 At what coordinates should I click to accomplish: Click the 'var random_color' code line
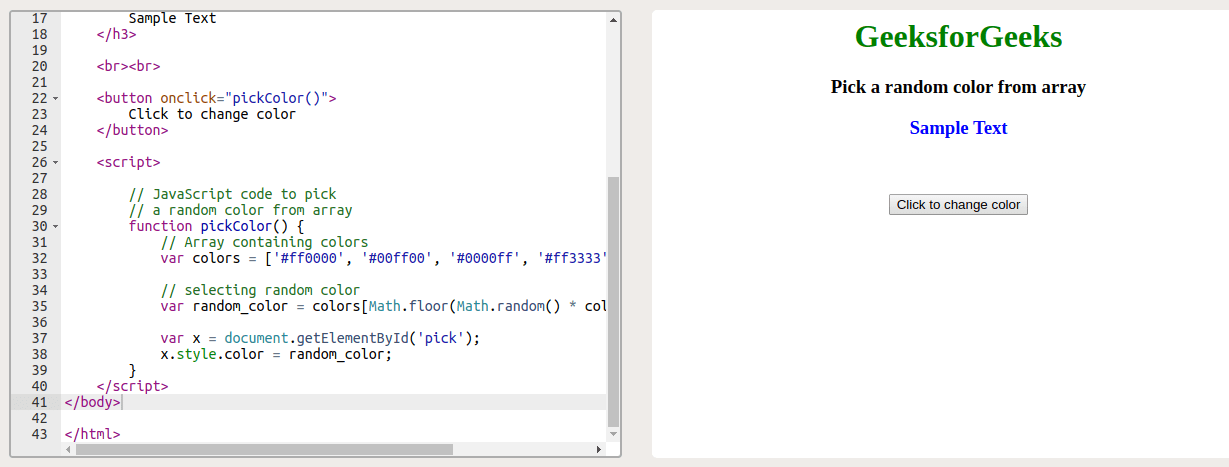[x=384, y=306]
